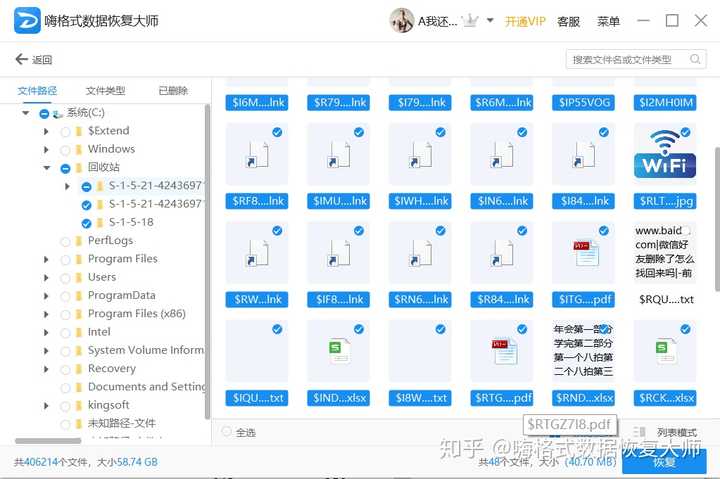The width and height of the screenshot is (720, 479).
Task: Click the search magnifier icon
Action: pyautogui.click(x=695, y=59)
